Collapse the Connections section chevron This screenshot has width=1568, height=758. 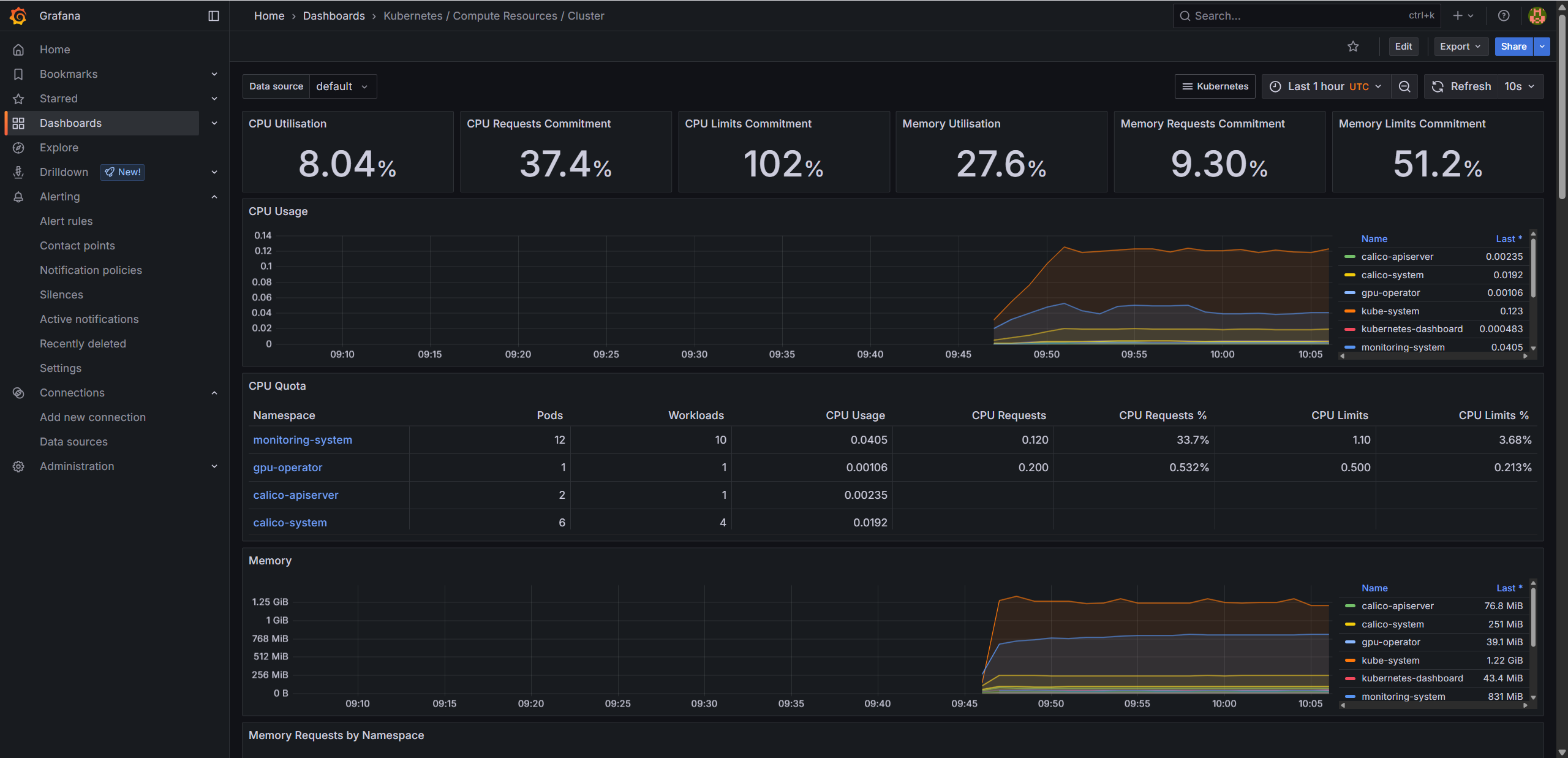coord(214,393)
